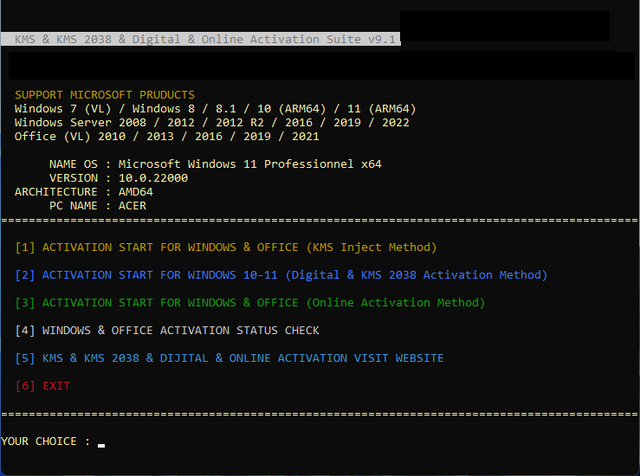Click the 'YOUR CHOICE' prompt label
The image size is (640, 476).
pos(39,441)
